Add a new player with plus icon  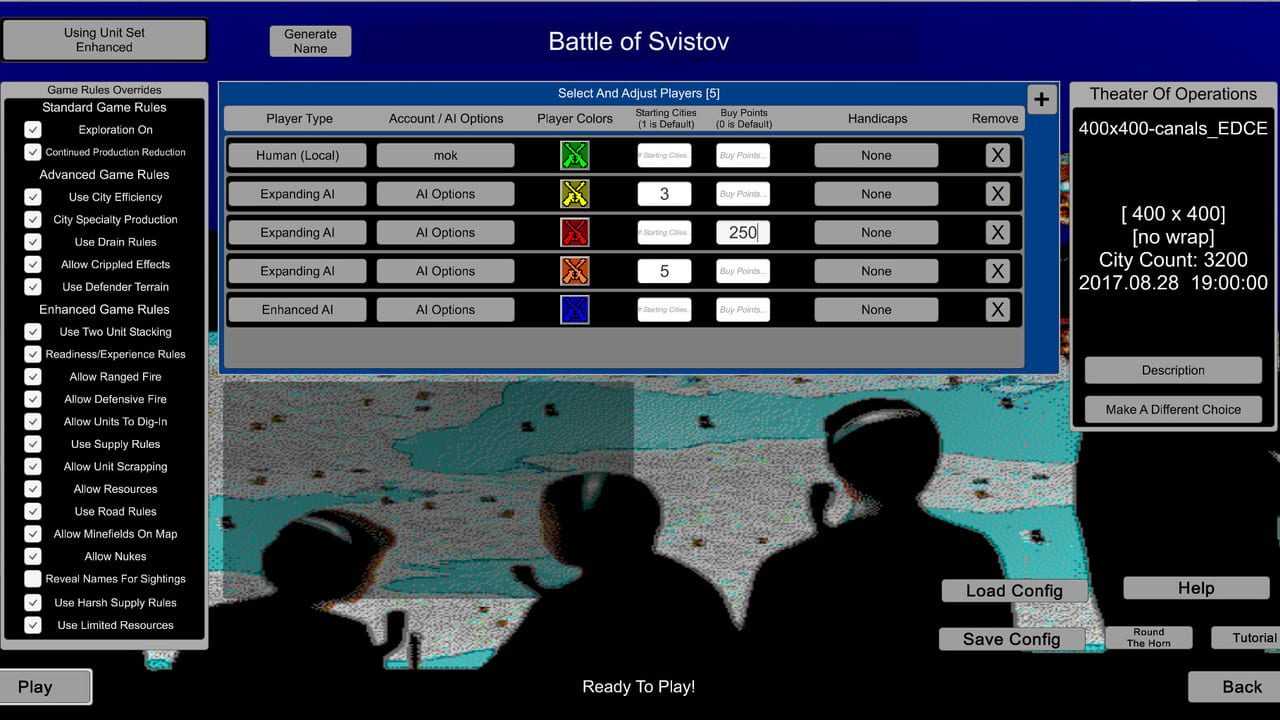[x=1041, y=99]
